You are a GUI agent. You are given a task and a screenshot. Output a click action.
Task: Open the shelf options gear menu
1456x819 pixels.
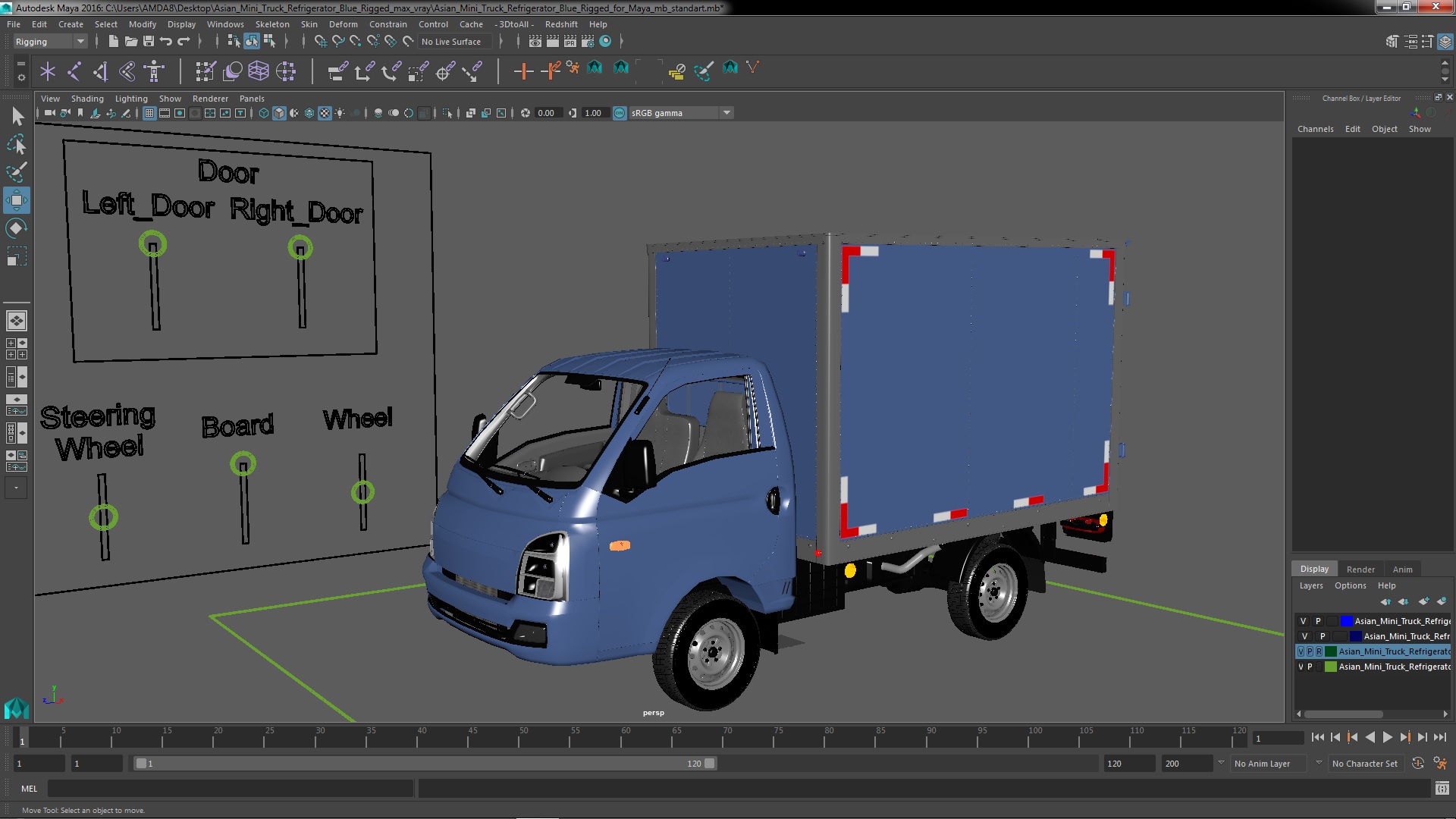click(21, 77)
